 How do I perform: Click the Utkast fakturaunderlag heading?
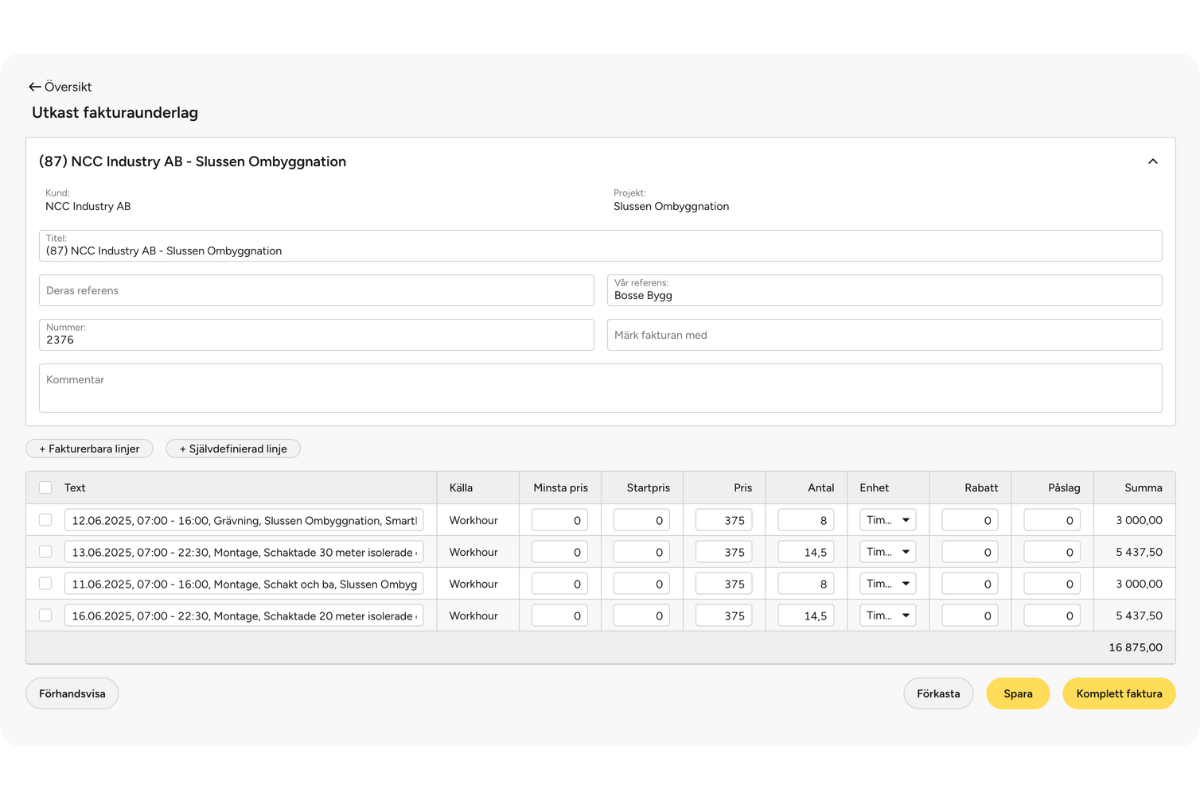pyautogui.click(x=115, y=113)
